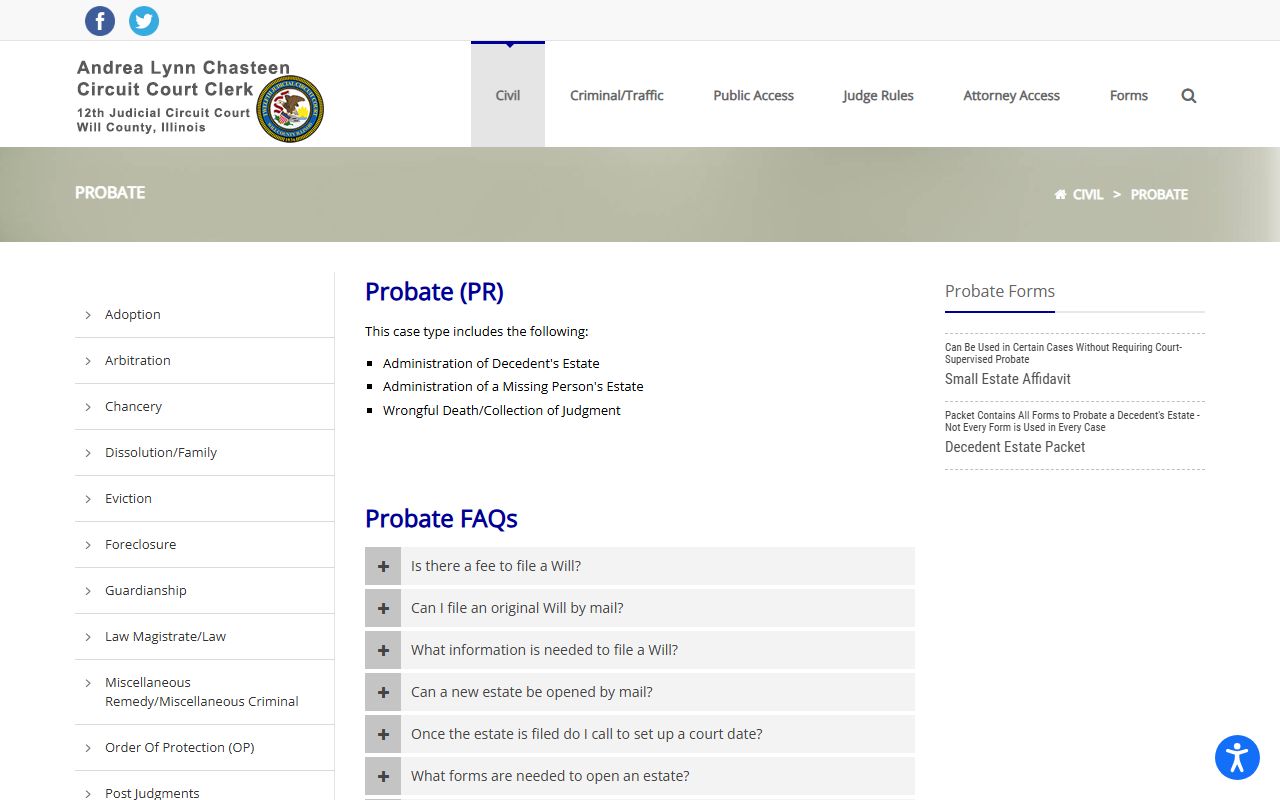Open the Decedent Estate Packet form
This screenshot has height=800, width=1280.
tap(1015, 447)
